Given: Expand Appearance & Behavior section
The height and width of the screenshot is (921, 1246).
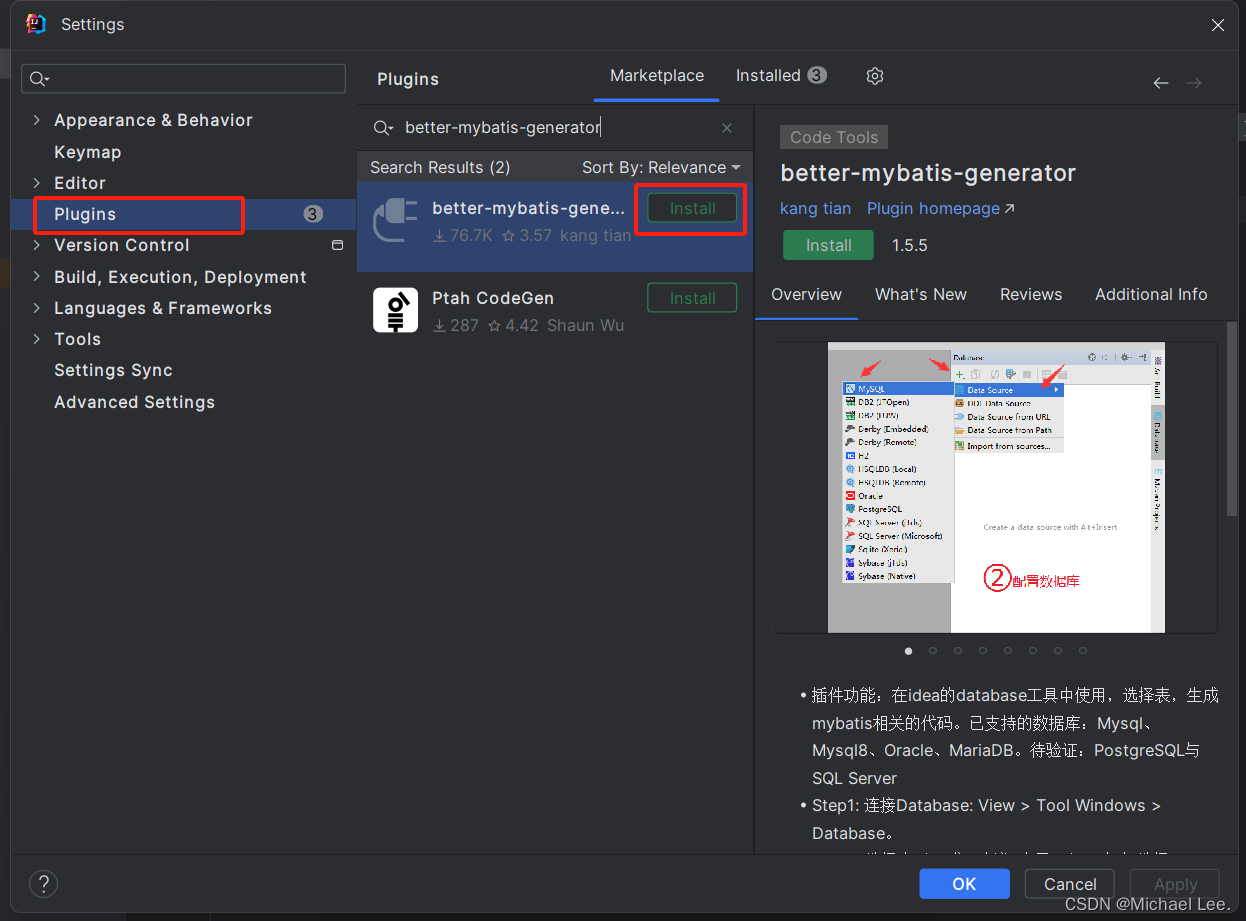Looking at the screenshot, I should pos(37,120).
